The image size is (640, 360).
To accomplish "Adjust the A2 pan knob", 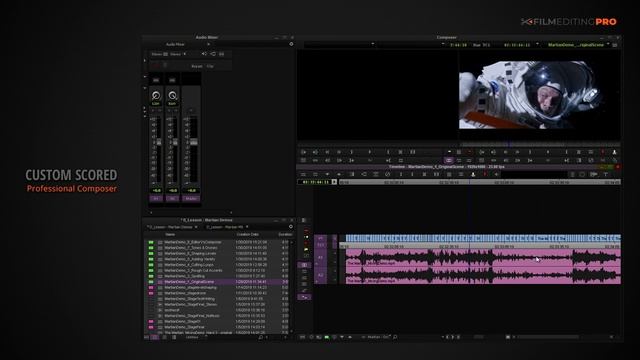I will [172, 96].
